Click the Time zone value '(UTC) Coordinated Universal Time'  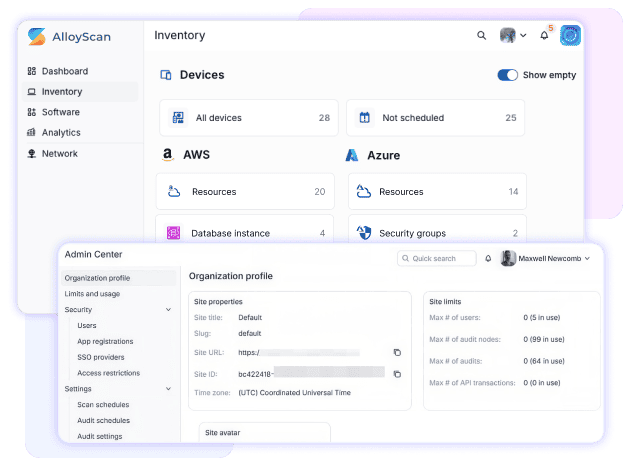click(294, 392)
